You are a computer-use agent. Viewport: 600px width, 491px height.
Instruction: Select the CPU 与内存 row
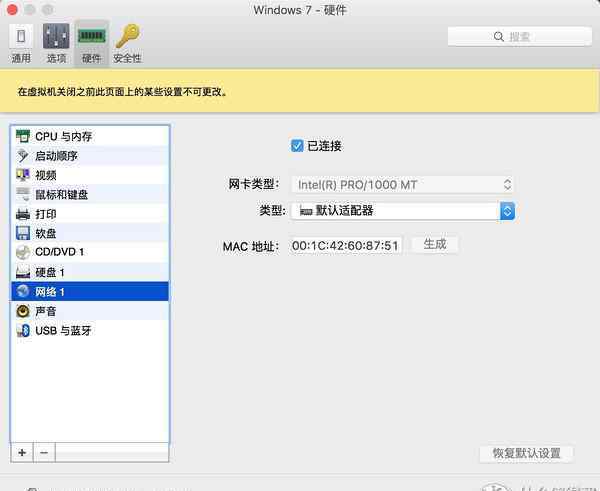[90, 136]
